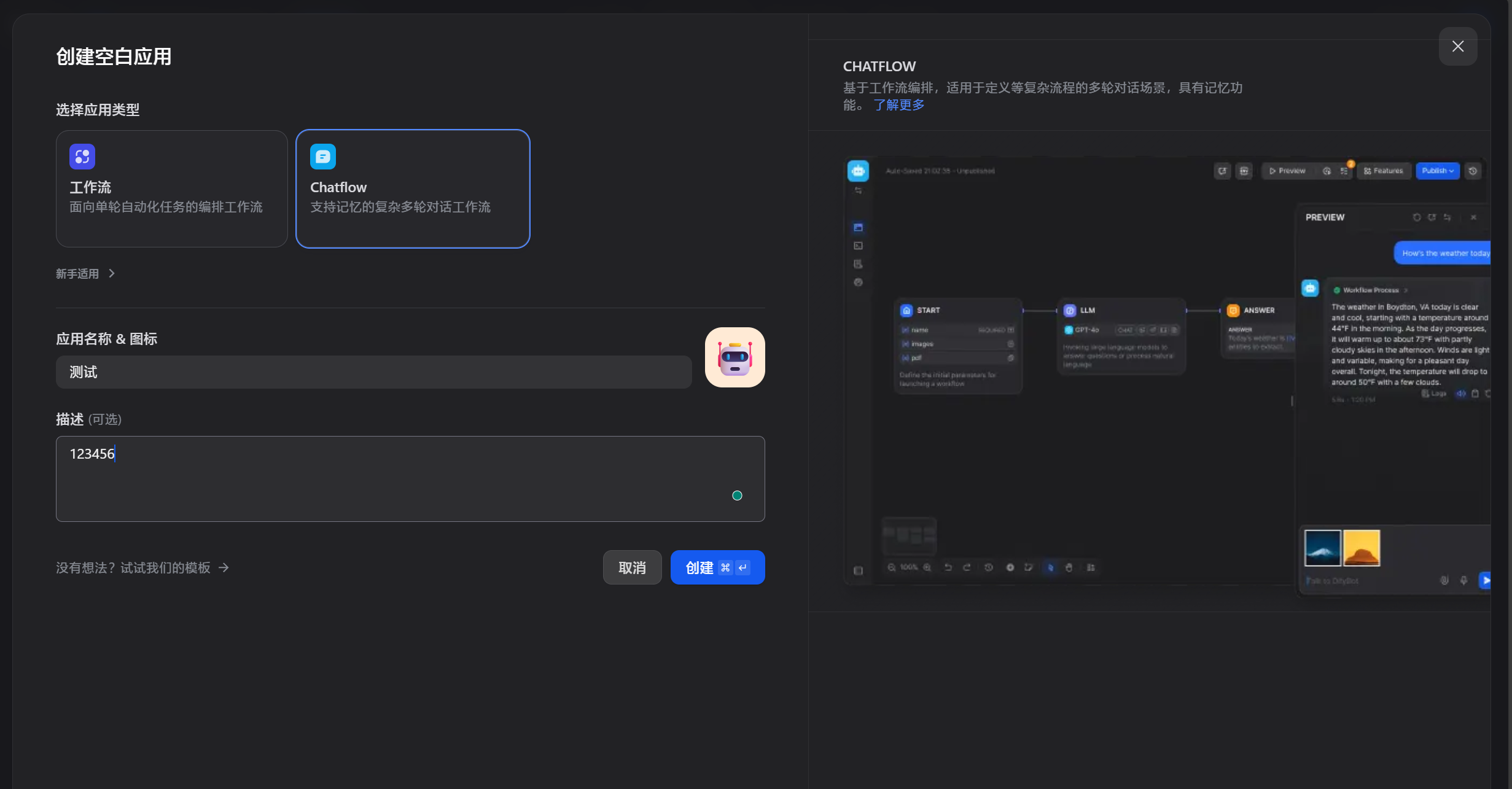Click the purple workflow icon on the 工作流 card
This screenshot has width=1512, height=789.
82,157
